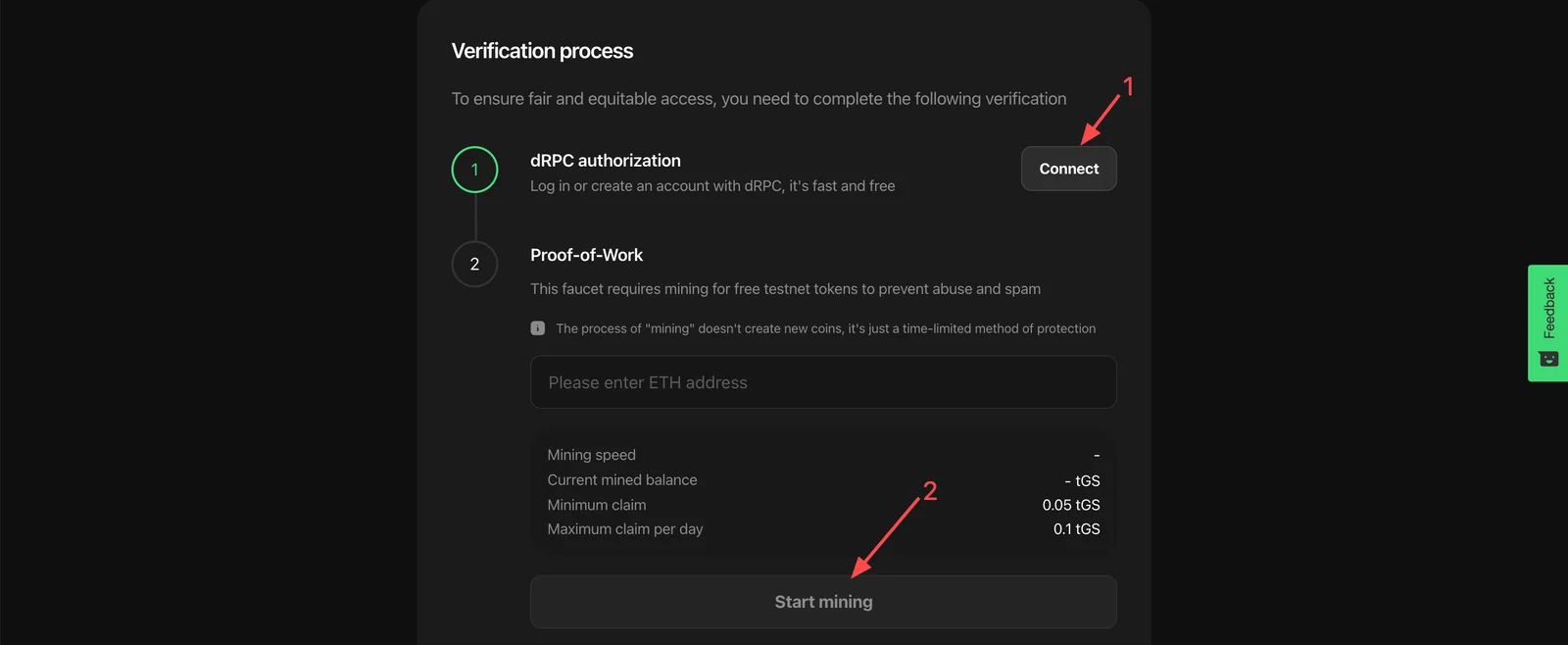Click the Connect button for dRPC authorization
This screenshot has width=1568, height=645.
pyautogui.click(x=1068, y=169)
